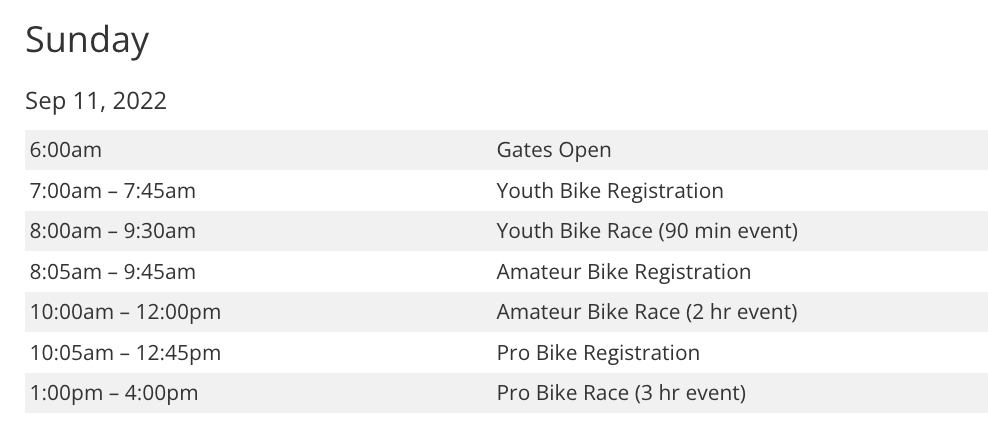The width and height of the screenshot is (988, 438).
Task: Click Pro Bike Registration text
Action: [598, 353]
